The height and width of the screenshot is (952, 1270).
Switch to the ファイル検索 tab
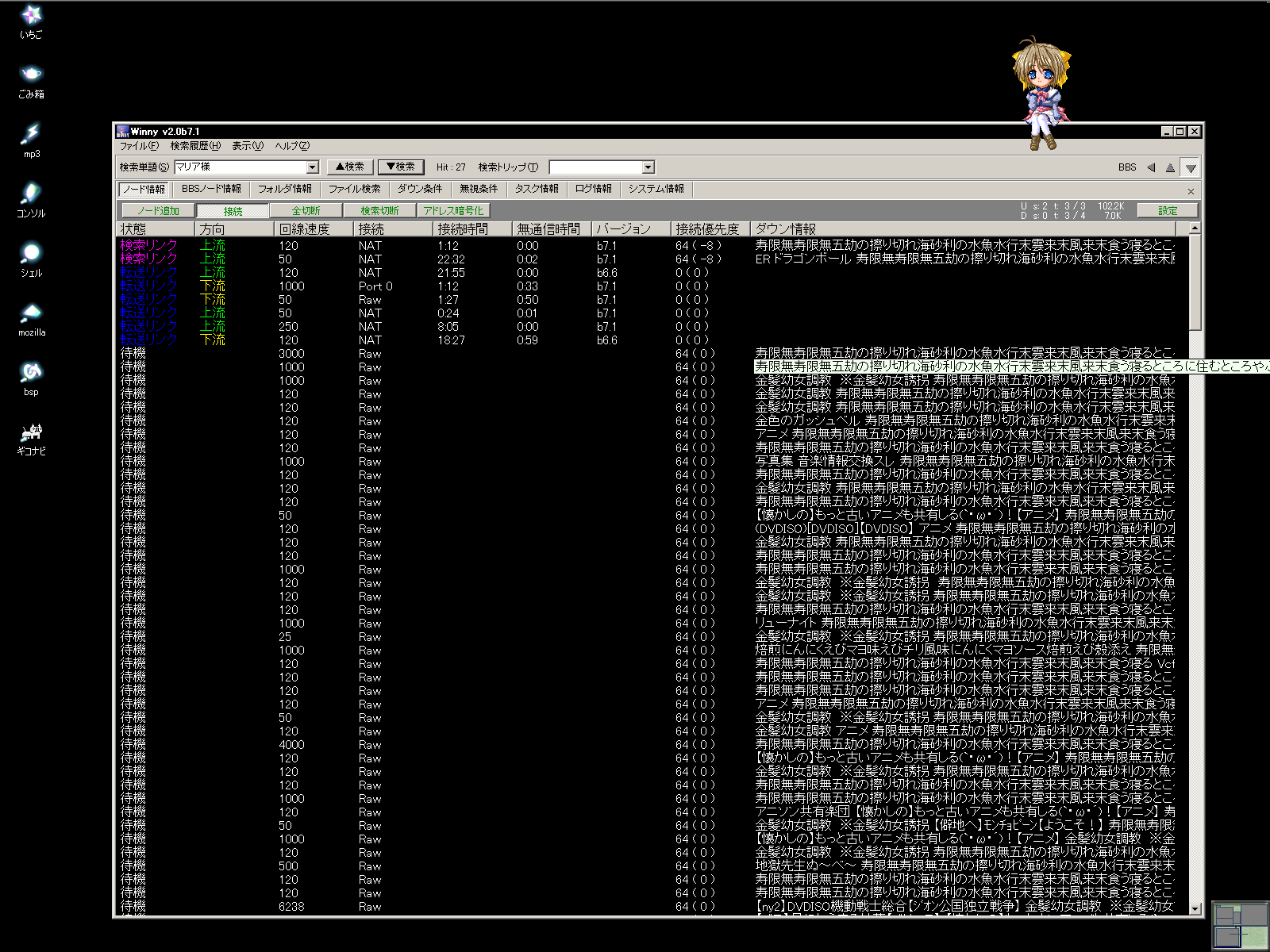(x=355, y=189)
